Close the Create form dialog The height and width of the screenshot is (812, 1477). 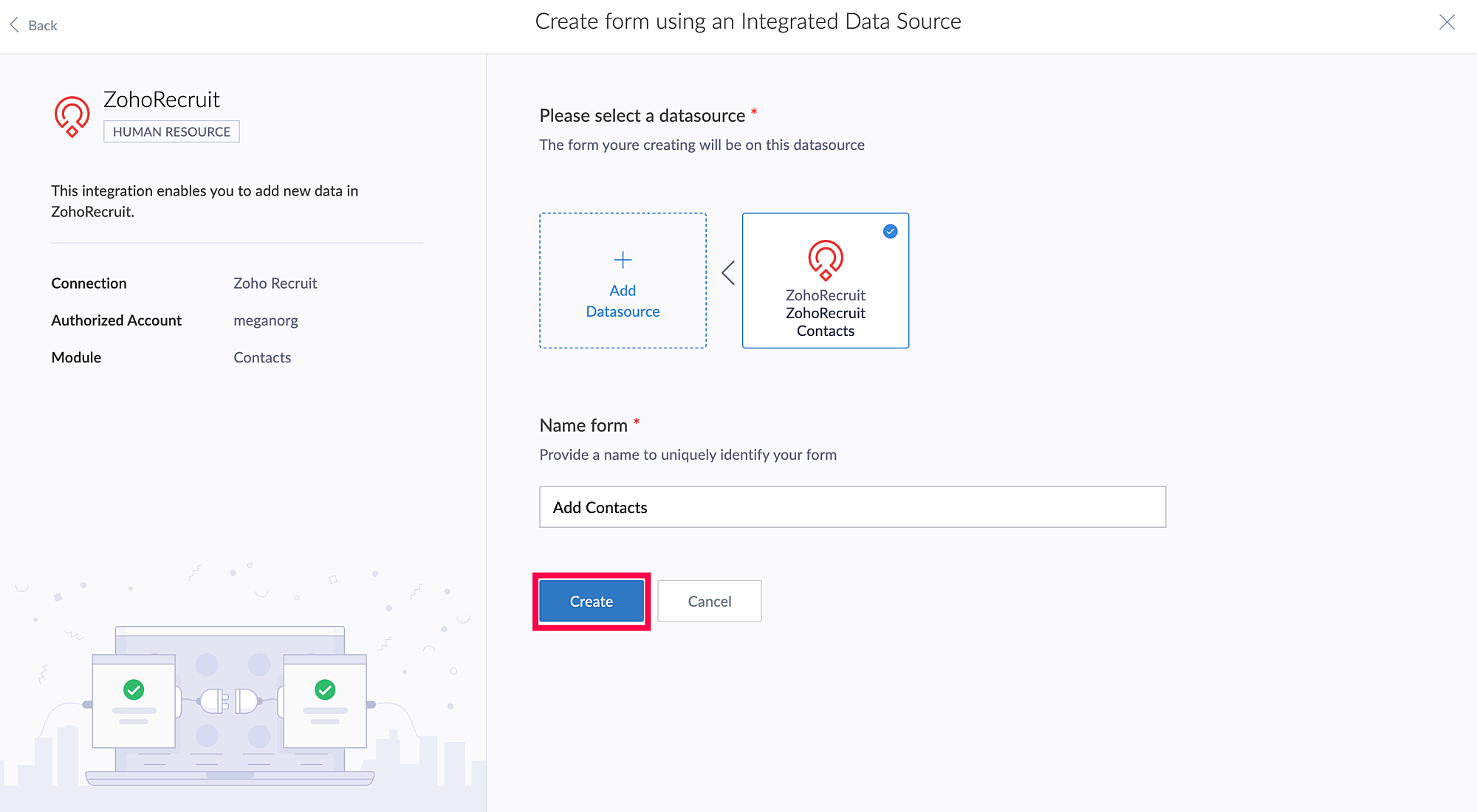(x=1447, y=22)
